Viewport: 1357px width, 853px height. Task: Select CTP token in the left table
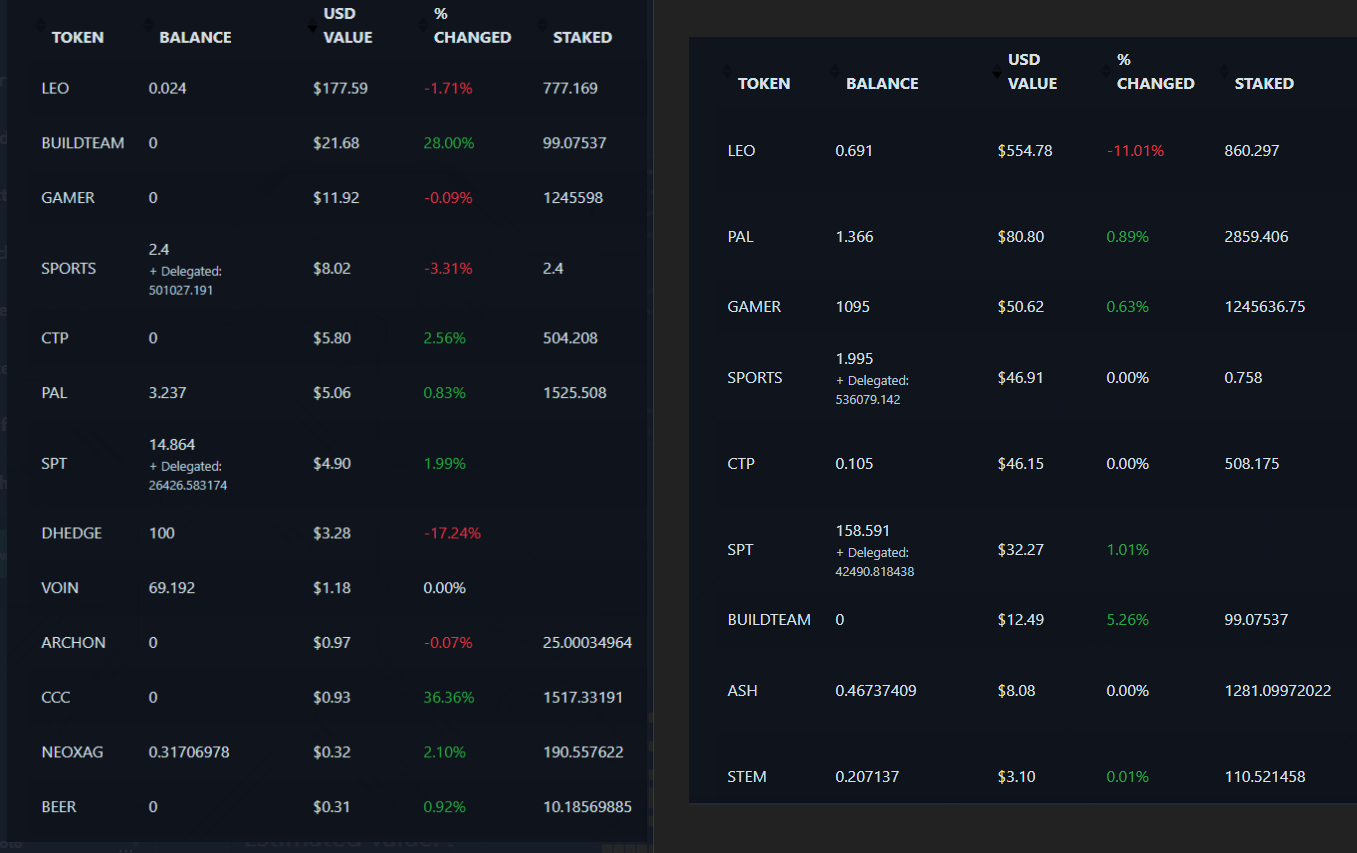point(55,338)
